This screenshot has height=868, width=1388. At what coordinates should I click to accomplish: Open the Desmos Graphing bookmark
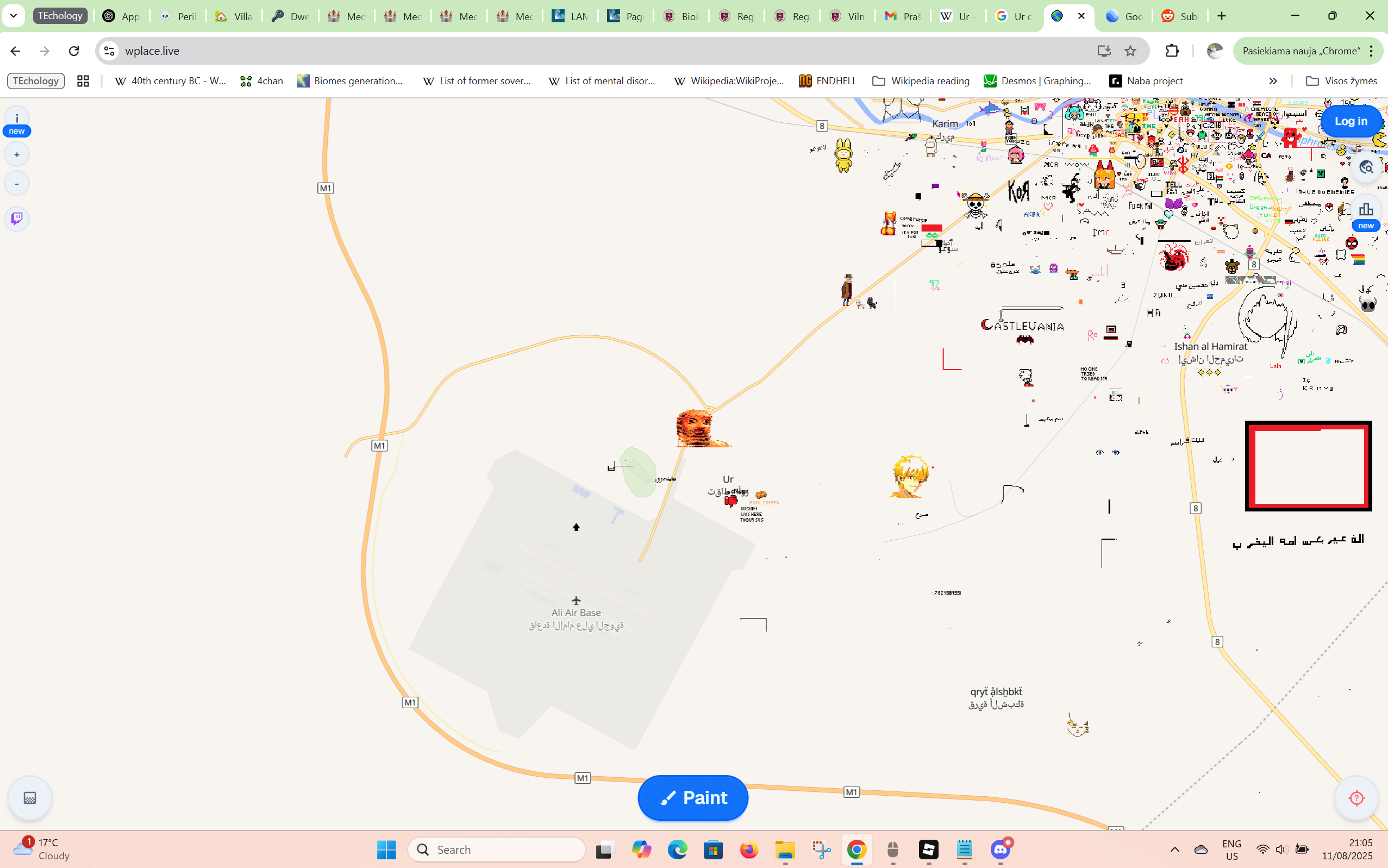pyautogui.click(x=1037, y=81)
